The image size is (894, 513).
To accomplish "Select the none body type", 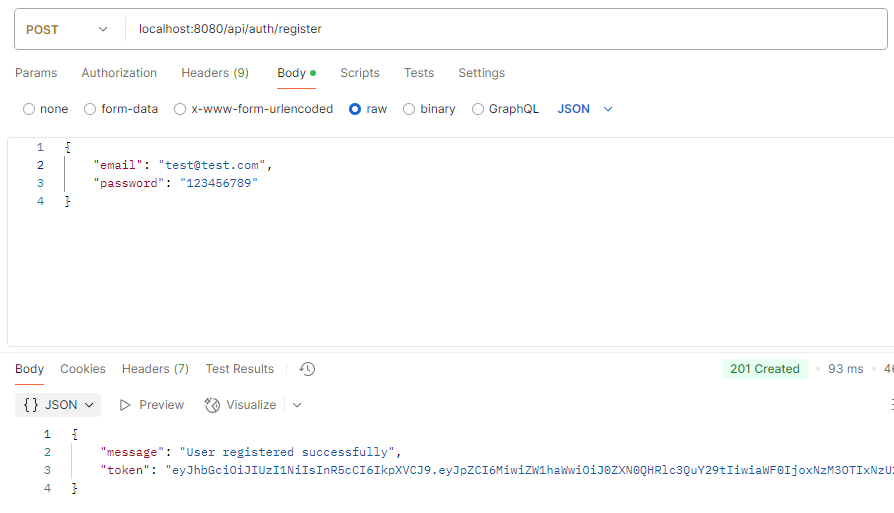I will [29, 109].
